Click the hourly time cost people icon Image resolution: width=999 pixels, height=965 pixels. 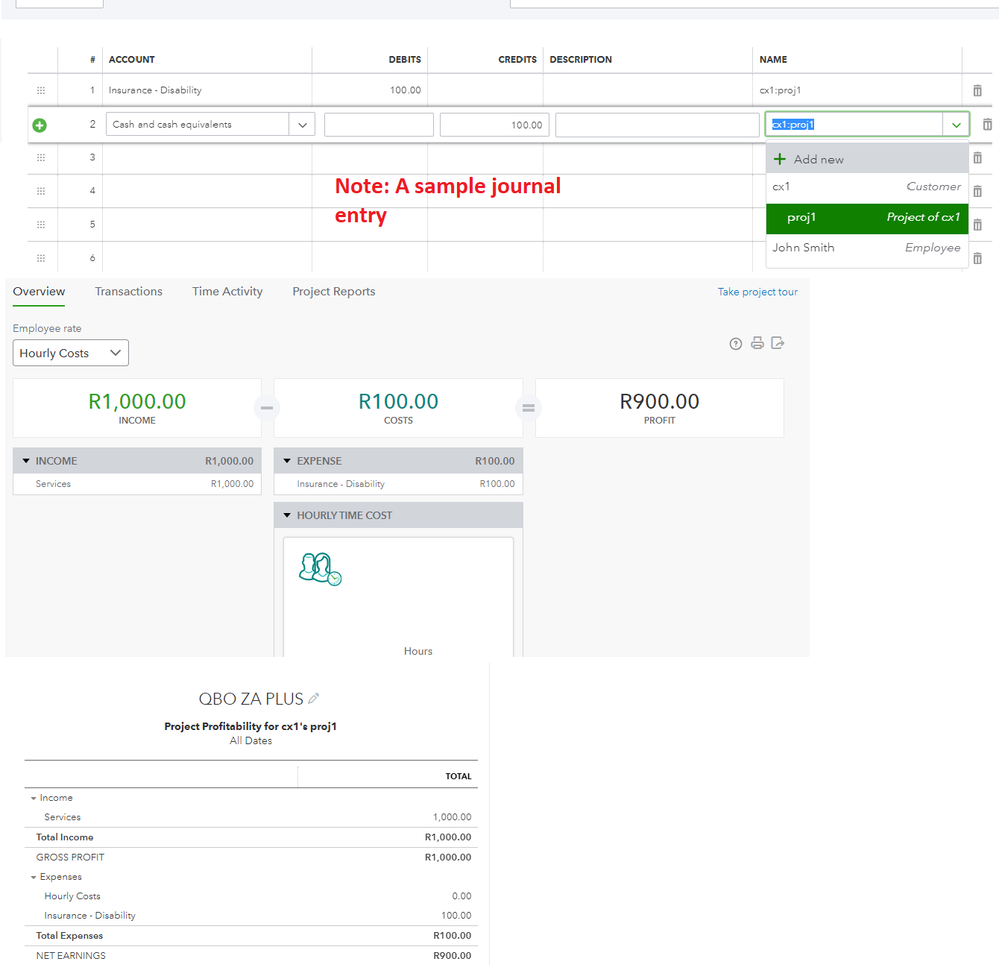[320, 569]
